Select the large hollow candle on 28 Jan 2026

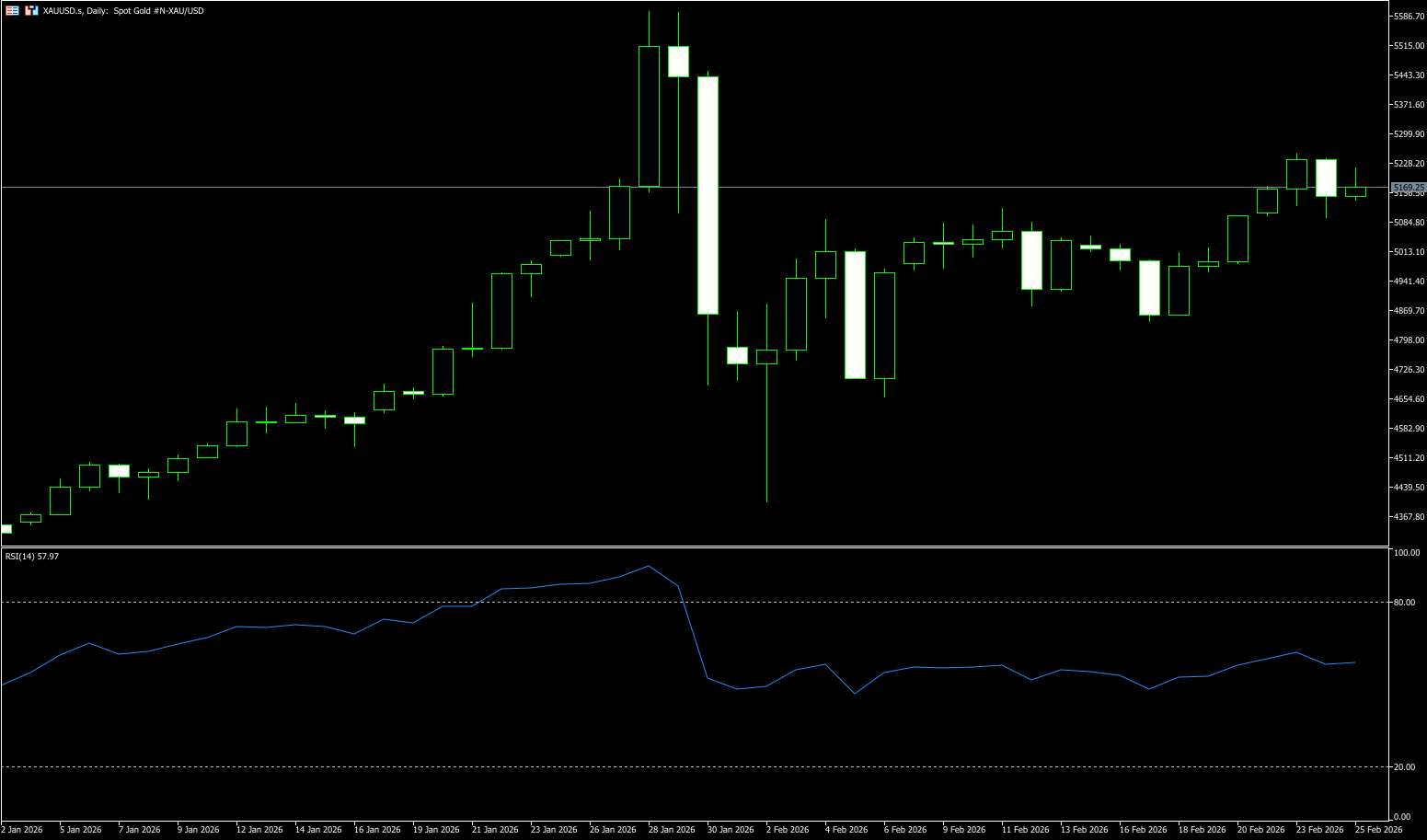coord(649,117)
